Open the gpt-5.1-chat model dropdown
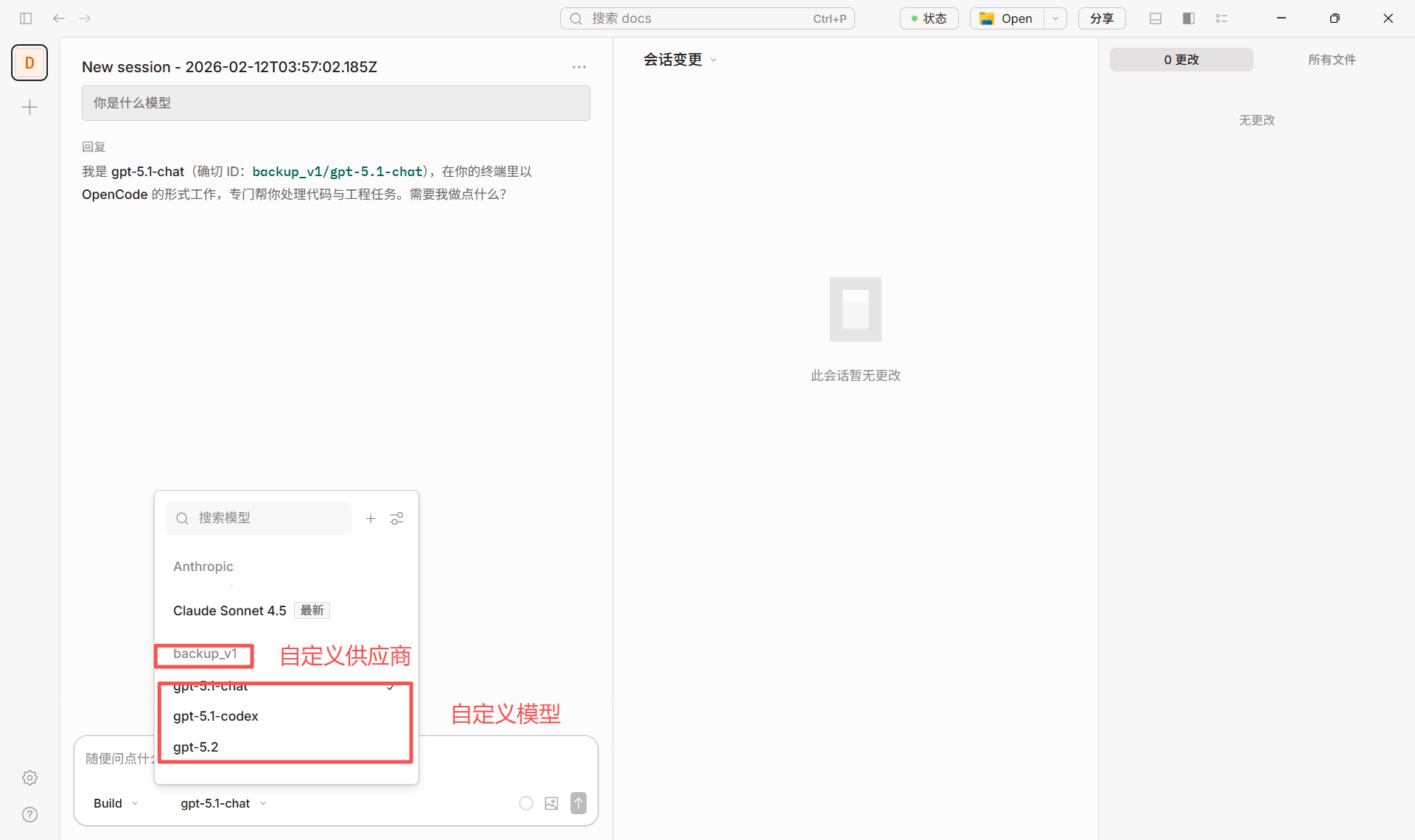This screenshot has width=1415, height=840. point(222,803)
